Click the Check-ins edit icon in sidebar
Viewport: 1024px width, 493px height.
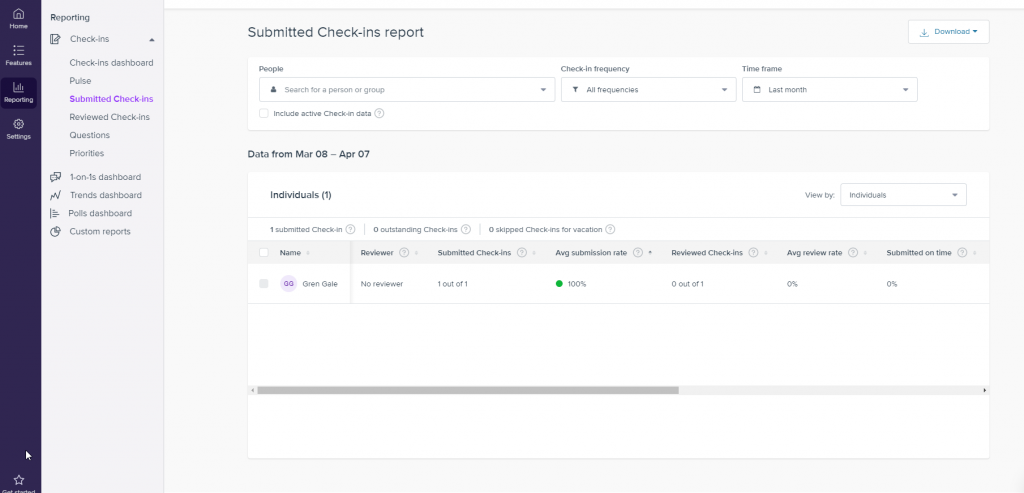(x=56, y=39)
